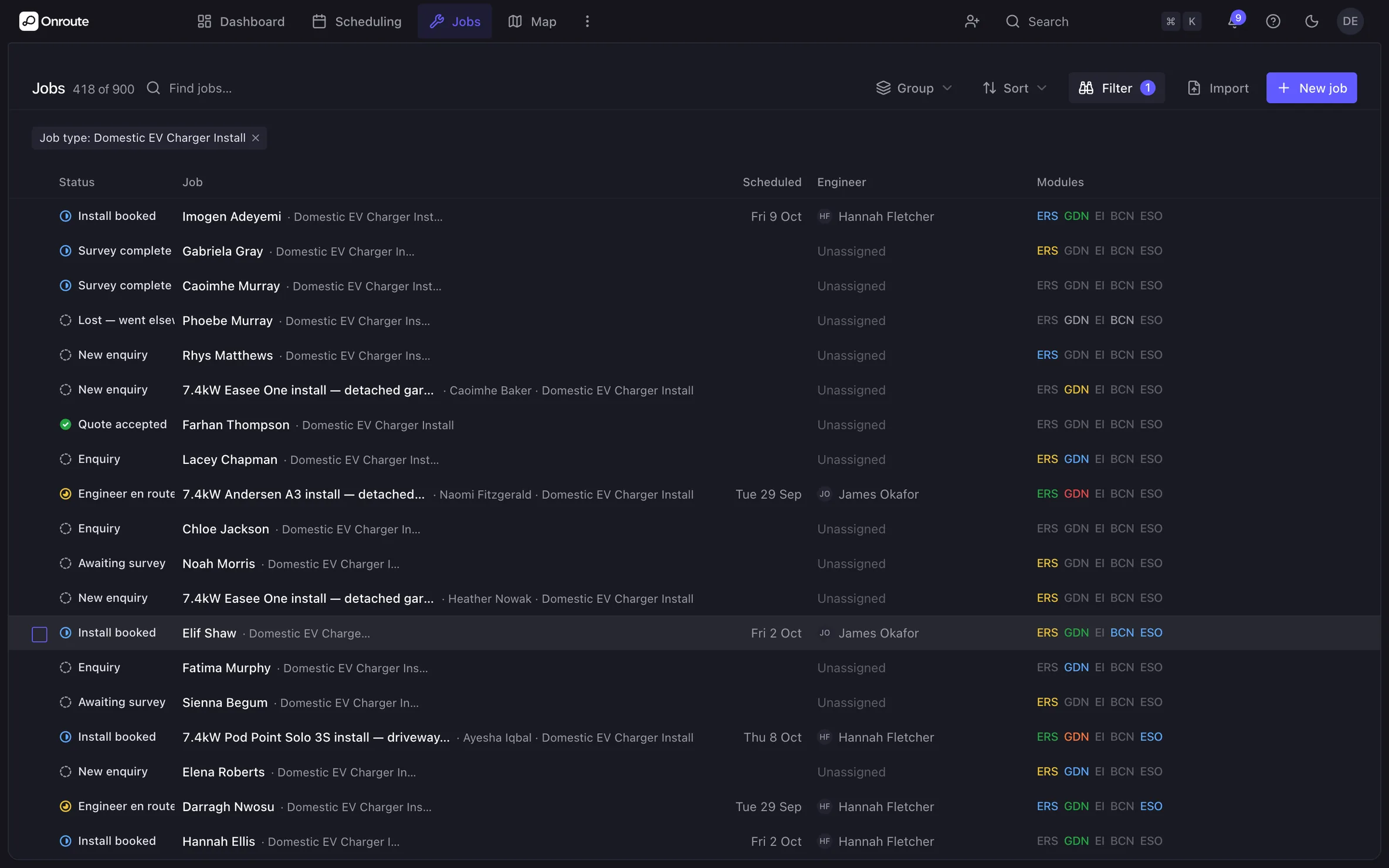
Task: Click the Onroute logo icon
Action: click(29, 21)
